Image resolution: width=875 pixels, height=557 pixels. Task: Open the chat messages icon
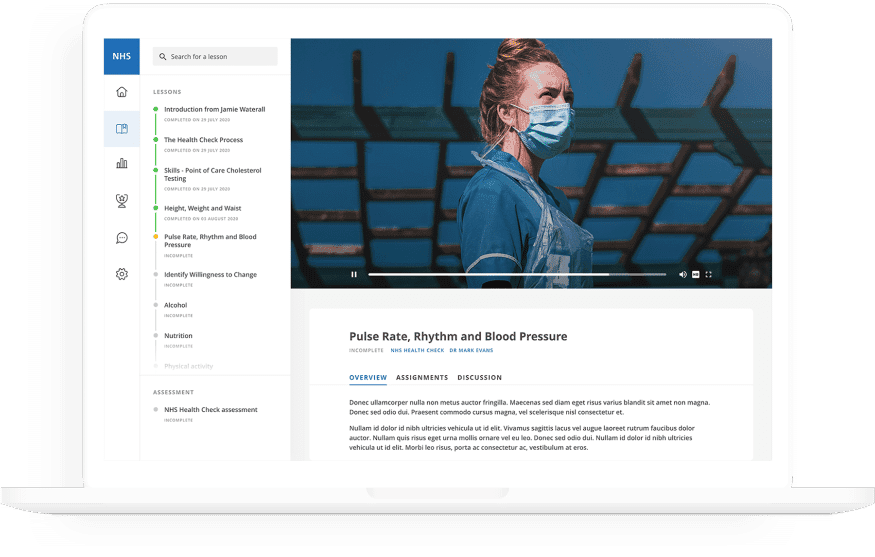[x=121, y=238]
